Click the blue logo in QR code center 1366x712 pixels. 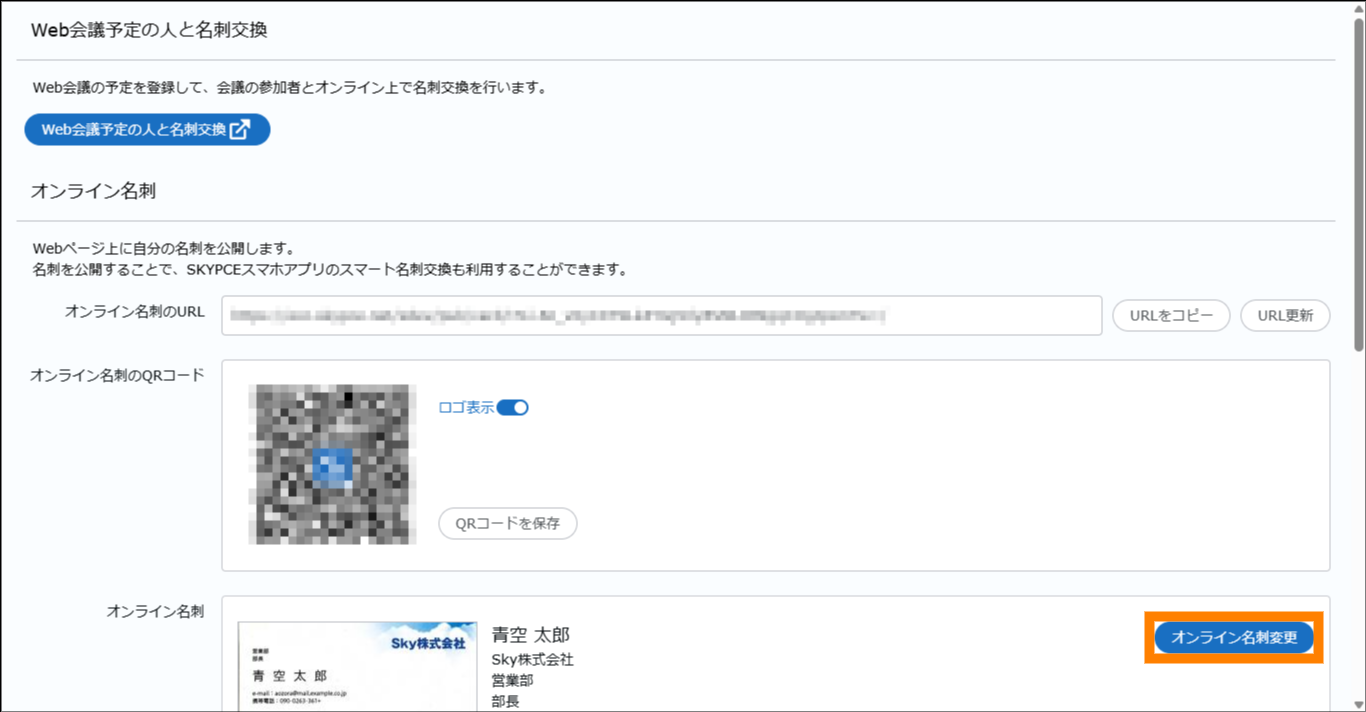click(332, 466)
